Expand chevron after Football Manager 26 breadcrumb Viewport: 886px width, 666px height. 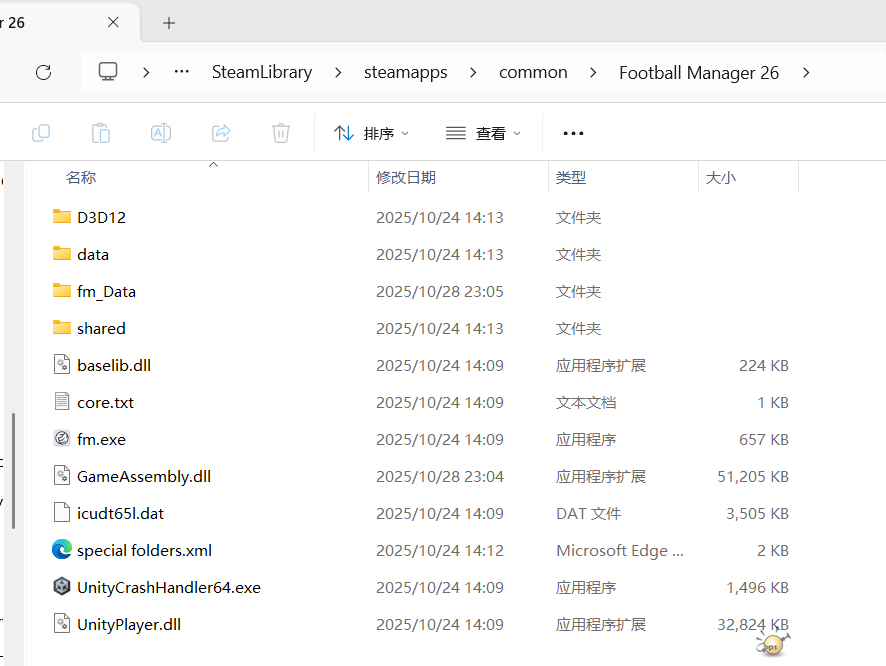[806, 72]
